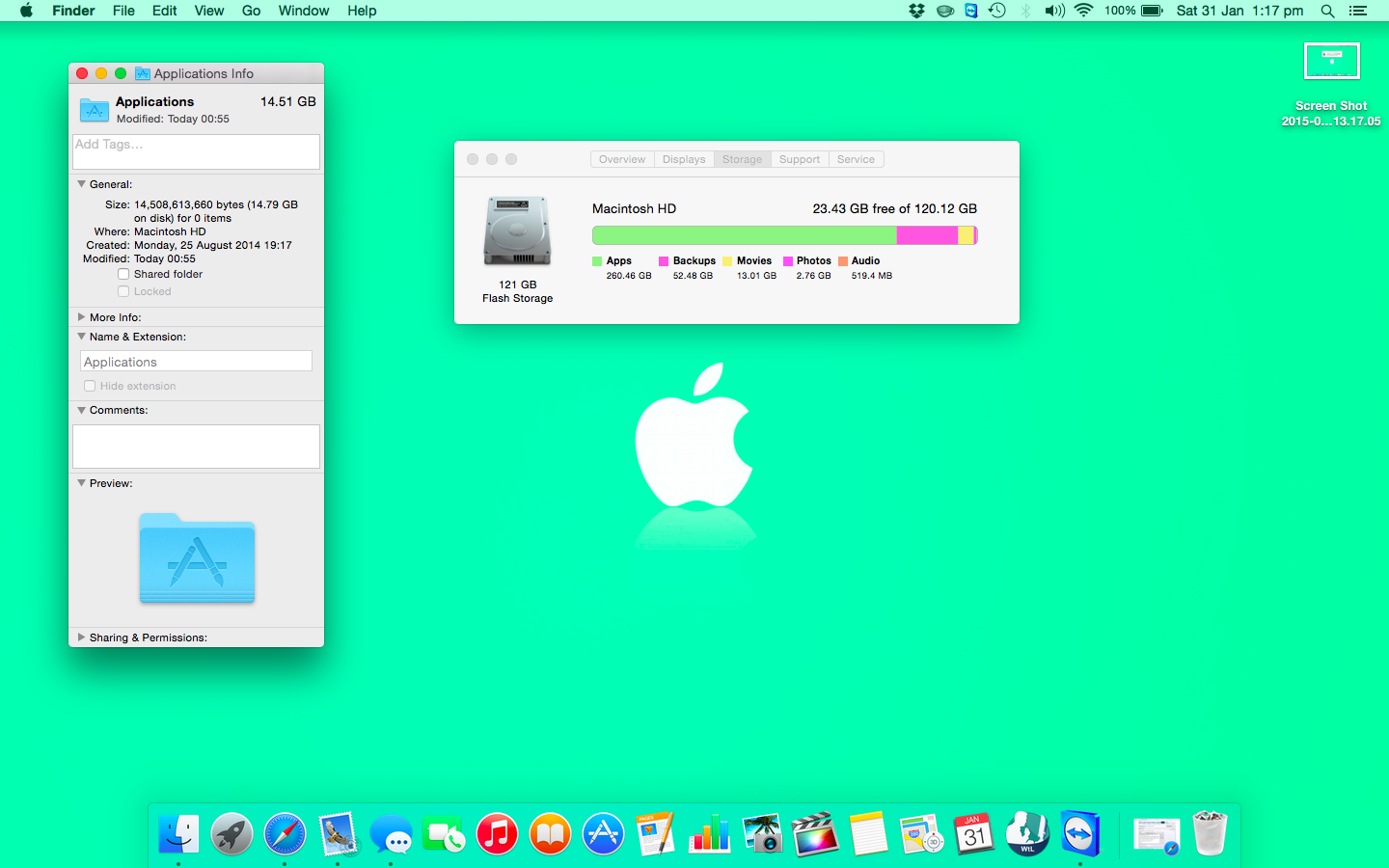Open the Finder menu

coord(73,11)
